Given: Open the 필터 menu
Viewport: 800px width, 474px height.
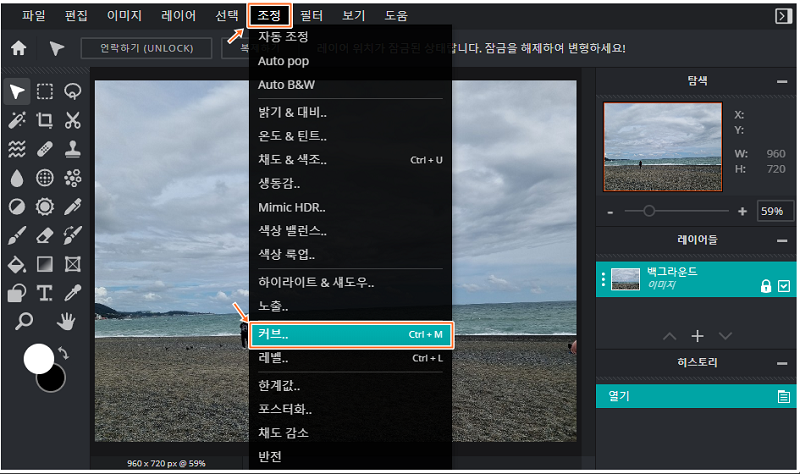Looking at the screenshot, I should [311, 16].
